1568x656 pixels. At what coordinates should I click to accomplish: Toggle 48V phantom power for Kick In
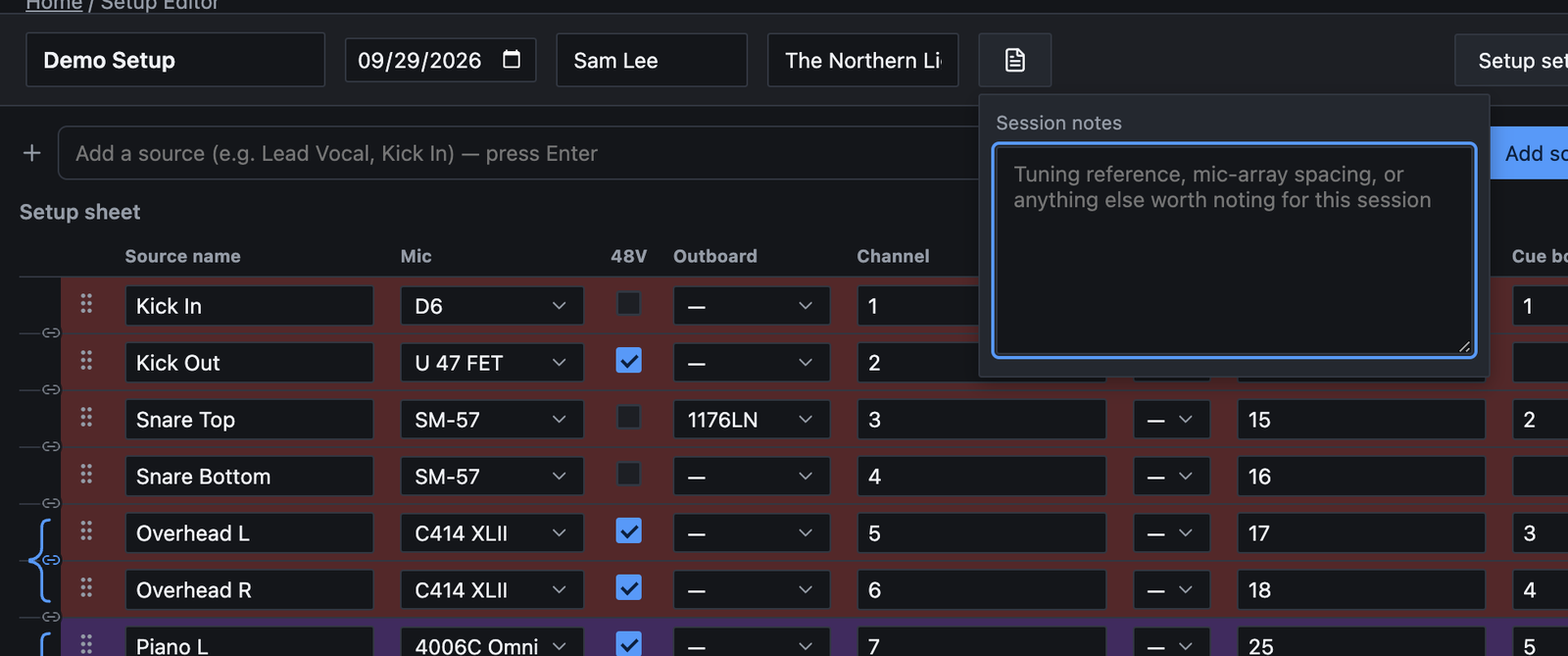click(x=628, y=304)
